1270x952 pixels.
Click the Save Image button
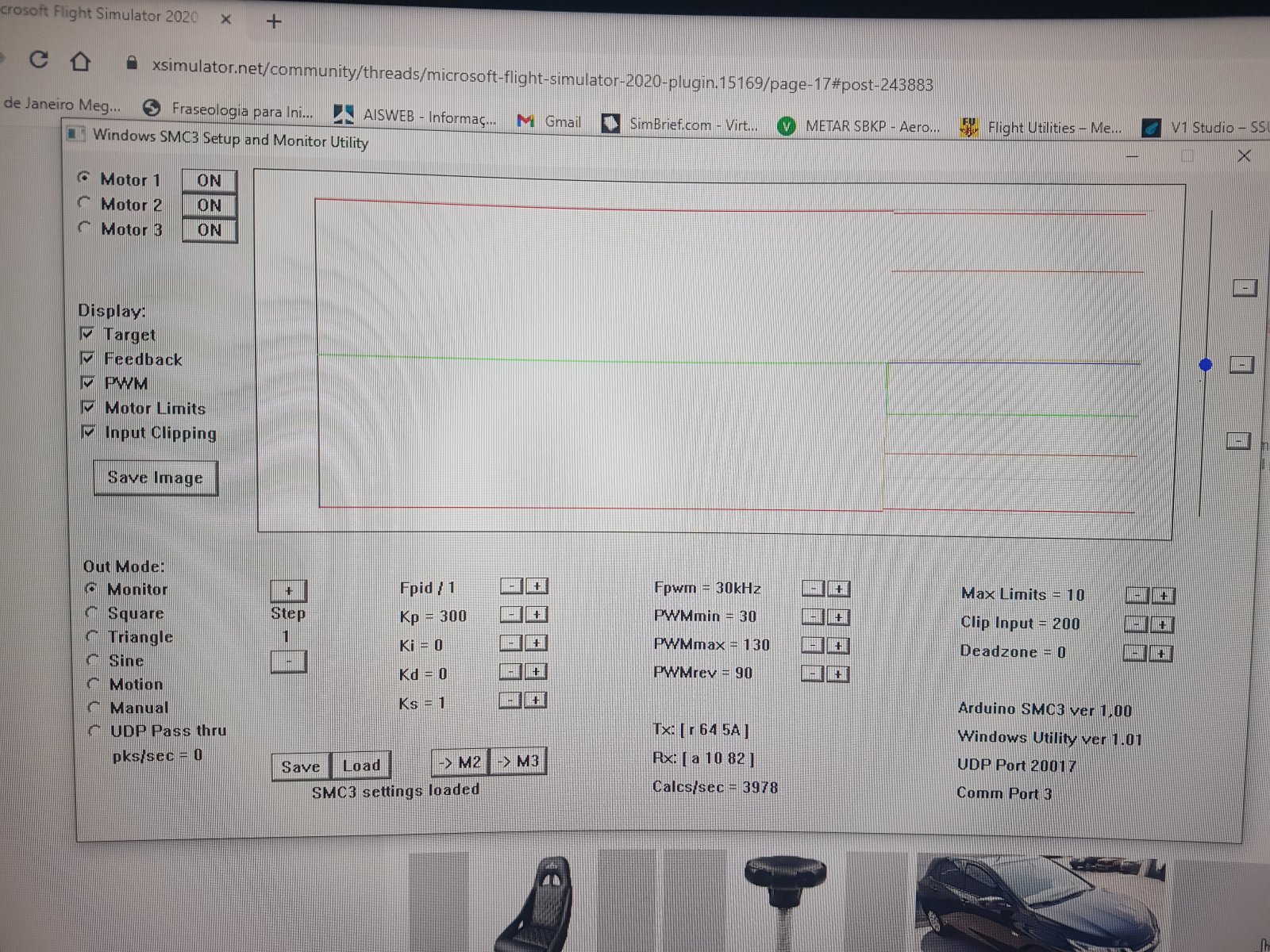coord(156,478)
